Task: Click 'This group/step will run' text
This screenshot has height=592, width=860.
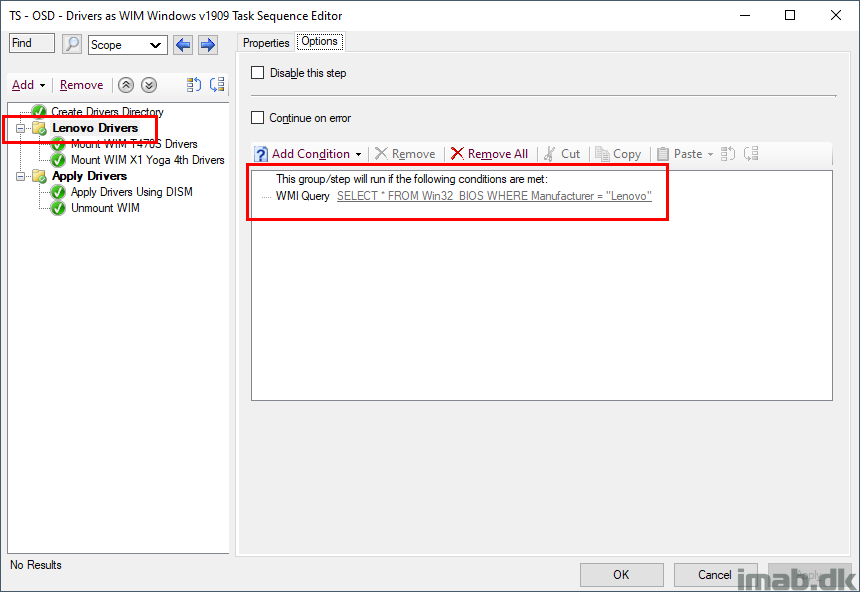Action: coord(411,179)
